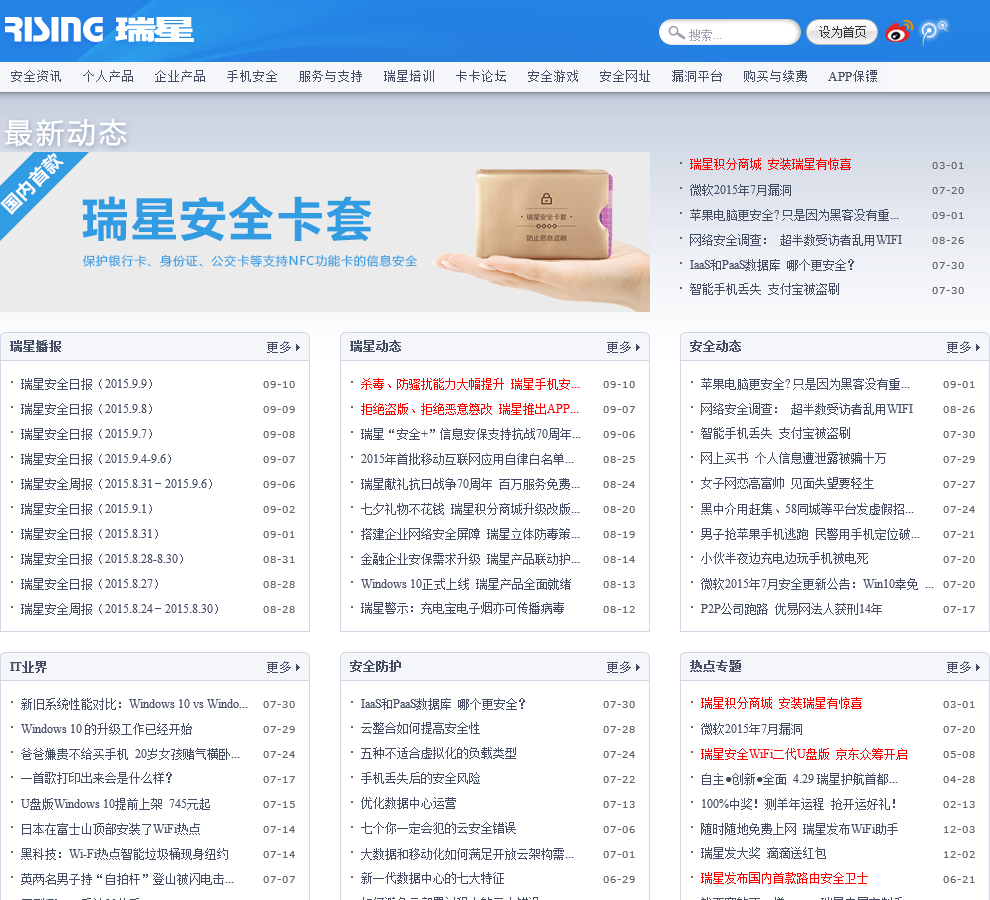Open 小伙半夜边充电边玩手机被电死
Screen dimensions: 990x900
784,559
